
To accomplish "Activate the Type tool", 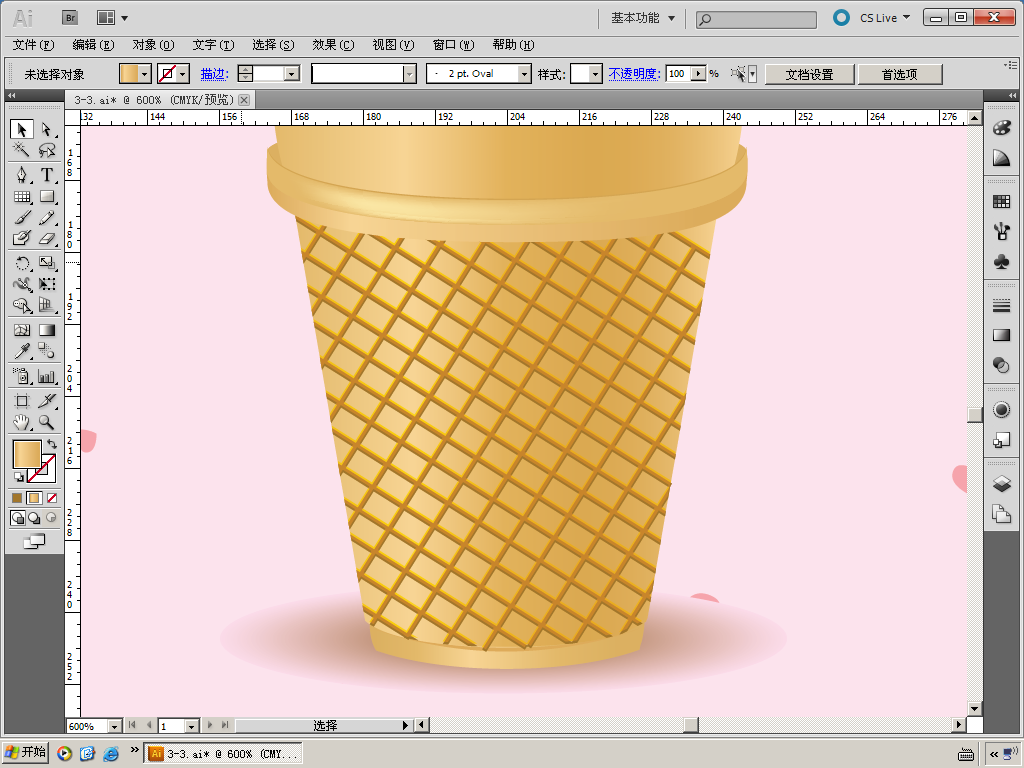I will click(46, 174).
